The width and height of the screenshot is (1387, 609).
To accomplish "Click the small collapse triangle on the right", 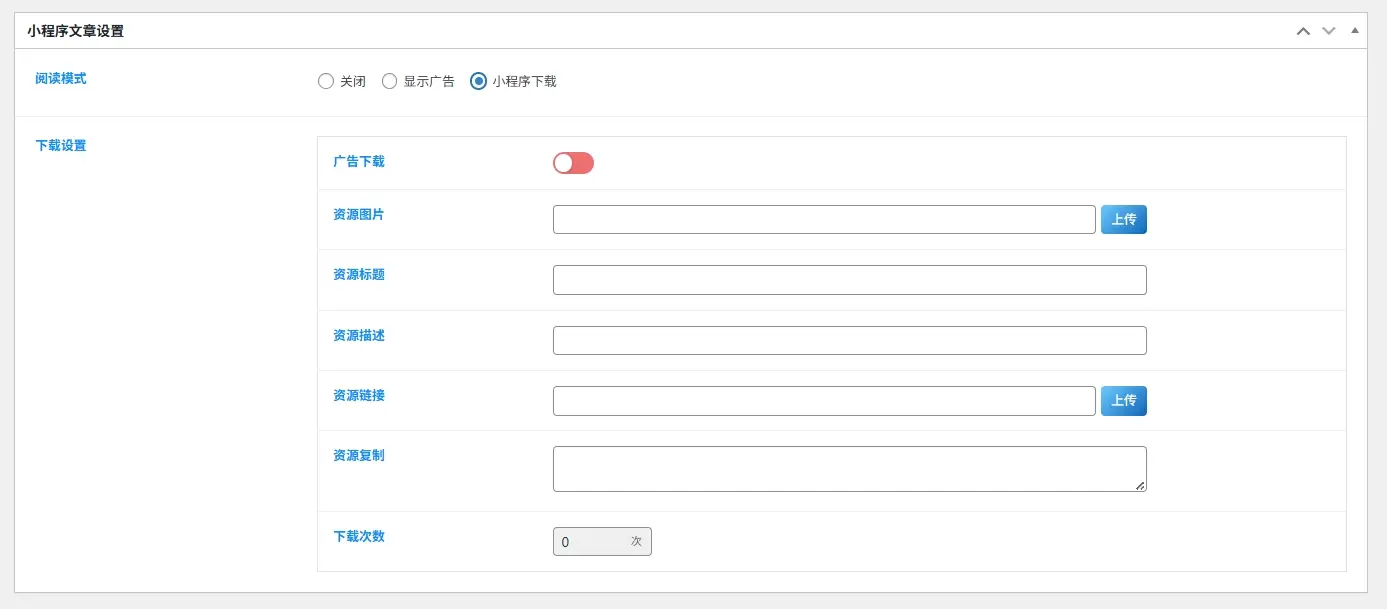I will pos(1356,30).
